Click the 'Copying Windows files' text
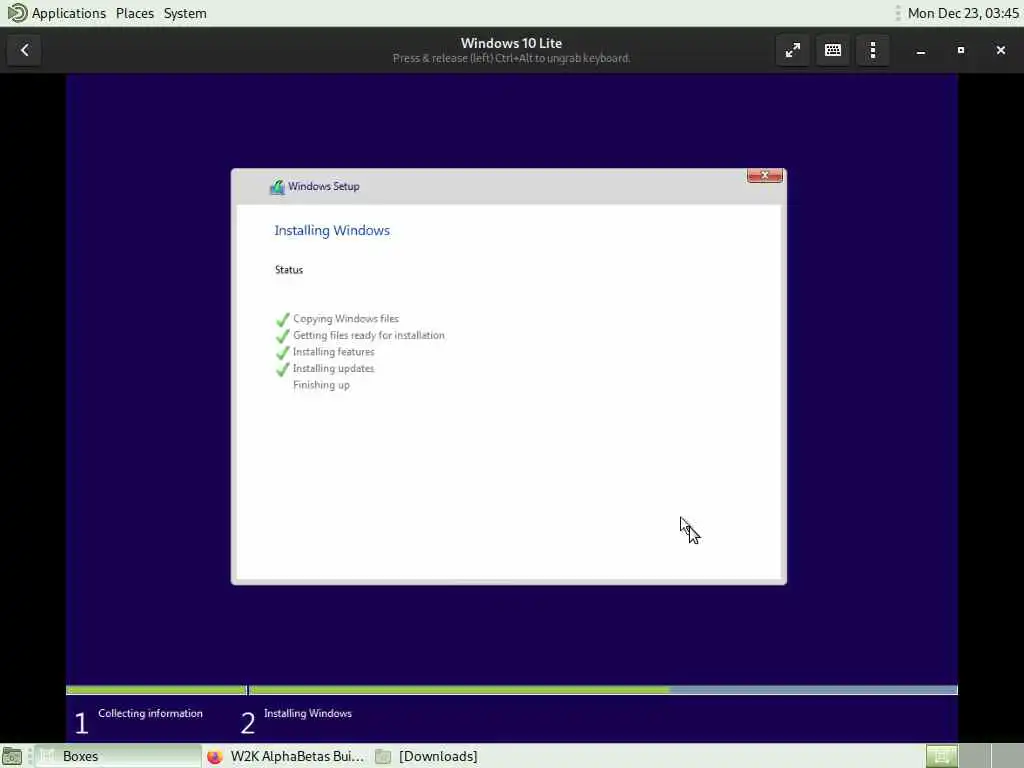1024x768 pixels. coord(345,319)
